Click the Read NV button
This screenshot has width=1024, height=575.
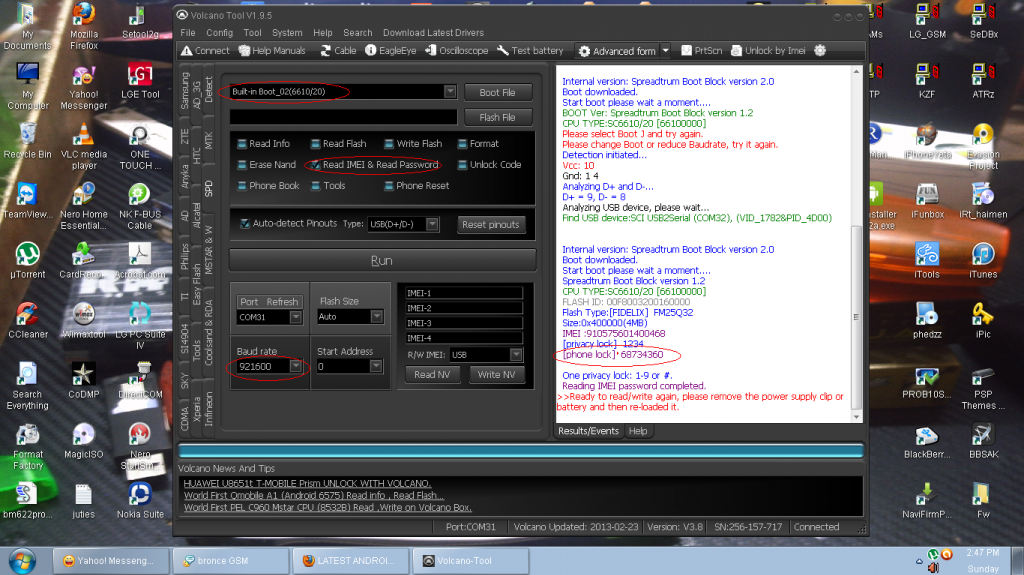[x=432, y=374]
